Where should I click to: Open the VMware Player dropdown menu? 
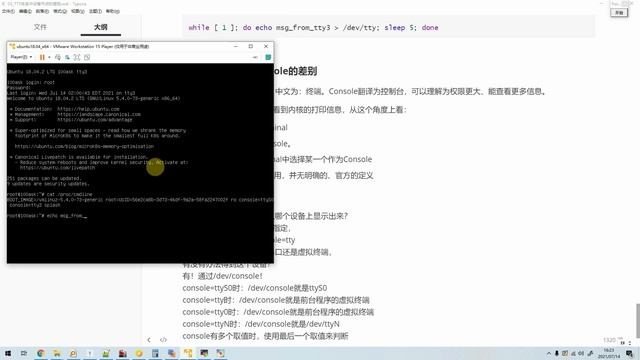click(21, 57)
